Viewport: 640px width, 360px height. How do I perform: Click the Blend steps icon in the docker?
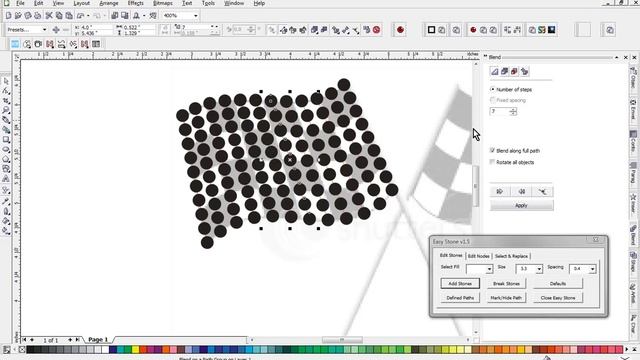pyautogui.click(x=495, y=71)
